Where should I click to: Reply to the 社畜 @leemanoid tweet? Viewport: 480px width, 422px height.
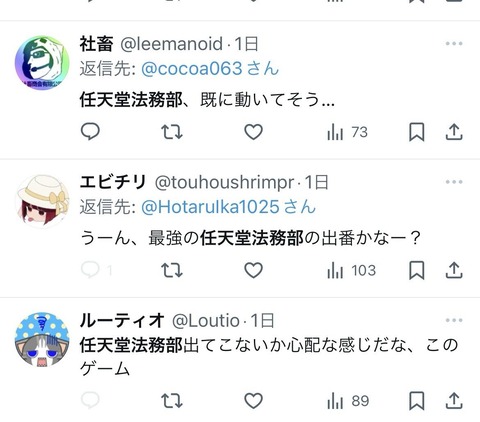point(90,131)
